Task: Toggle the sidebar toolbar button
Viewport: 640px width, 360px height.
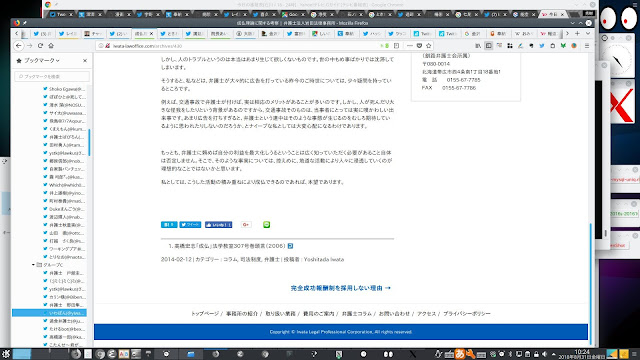Action: (x=489, y=46)
